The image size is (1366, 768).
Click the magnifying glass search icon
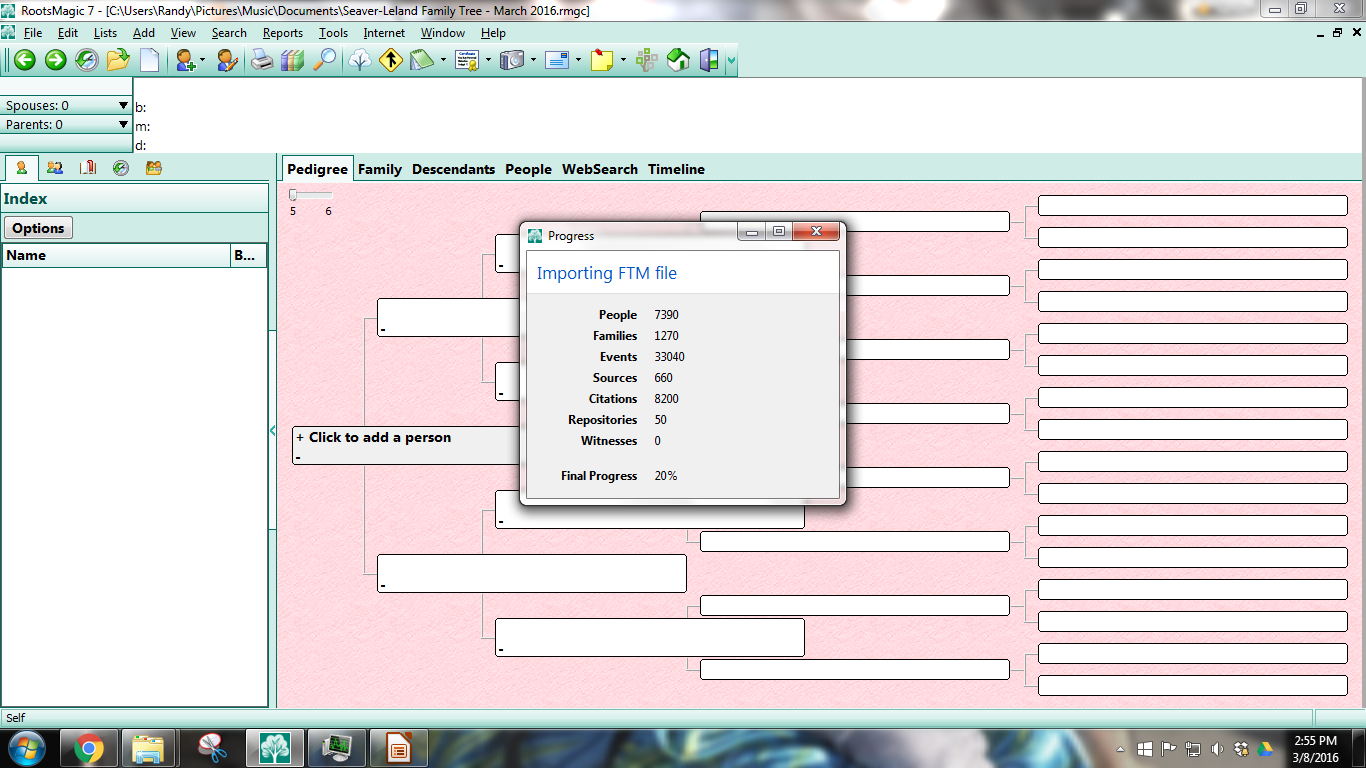point(324,60)
